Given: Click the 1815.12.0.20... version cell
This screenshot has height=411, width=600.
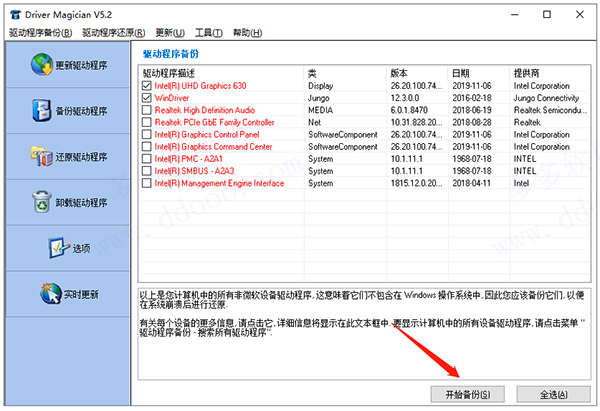Looking at the screenshot, I should click(x=416, y=183).
